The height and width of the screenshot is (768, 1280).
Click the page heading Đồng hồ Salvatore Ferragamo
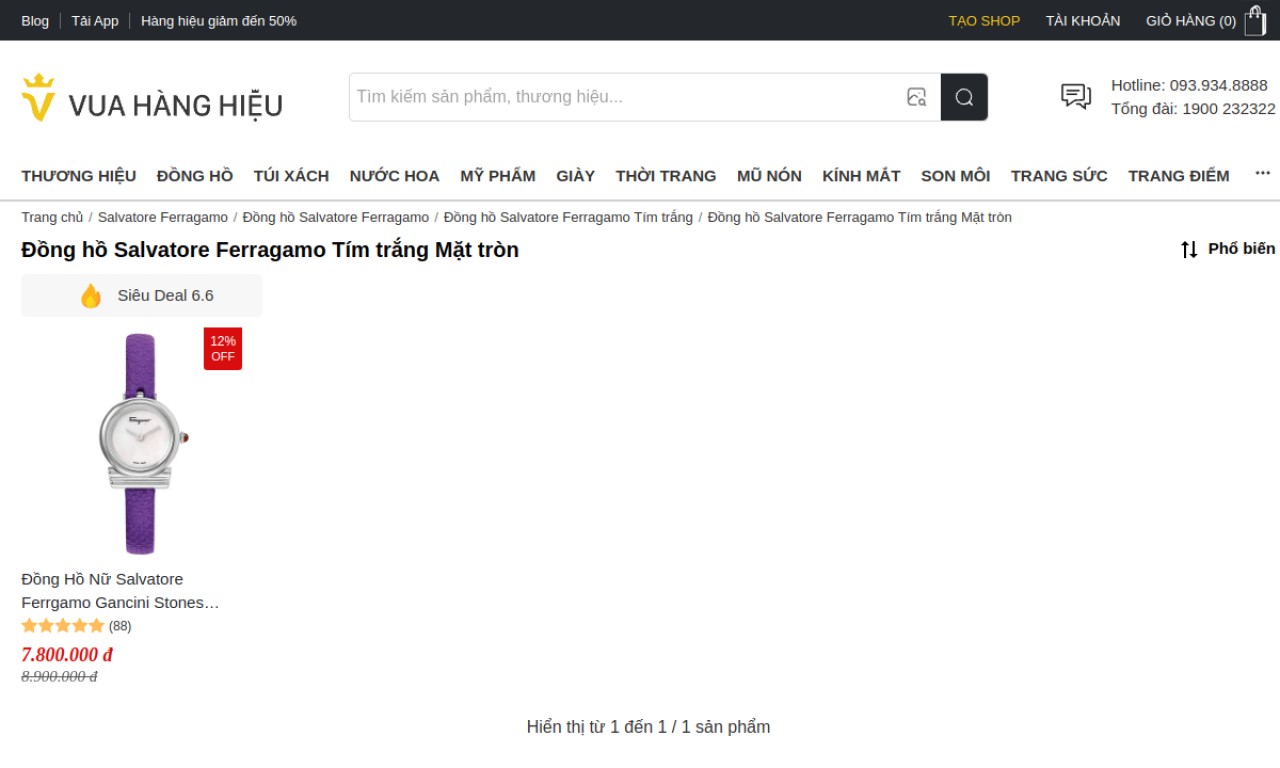coord(270,250)
